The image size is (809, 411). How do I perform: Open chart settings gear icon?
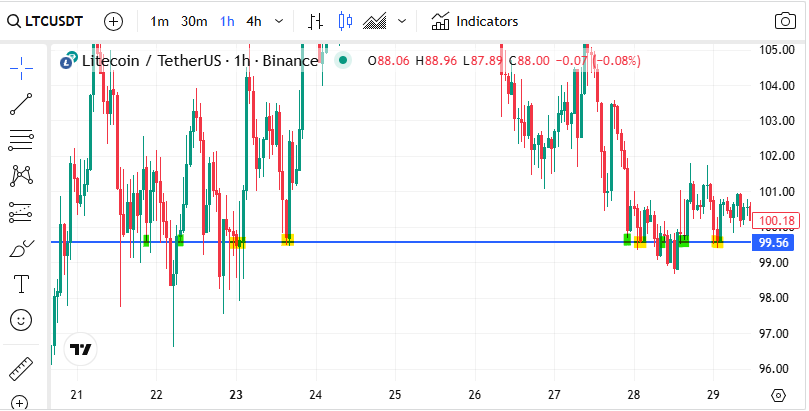[779, 396]
